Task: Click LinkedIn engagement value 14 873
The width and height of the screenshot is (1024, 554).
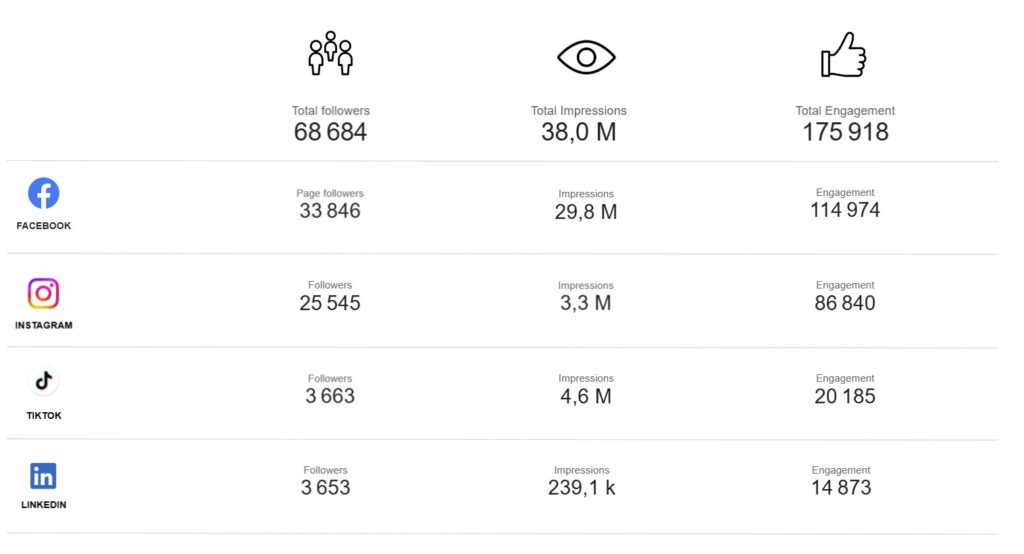Action: tap(841, 488)
